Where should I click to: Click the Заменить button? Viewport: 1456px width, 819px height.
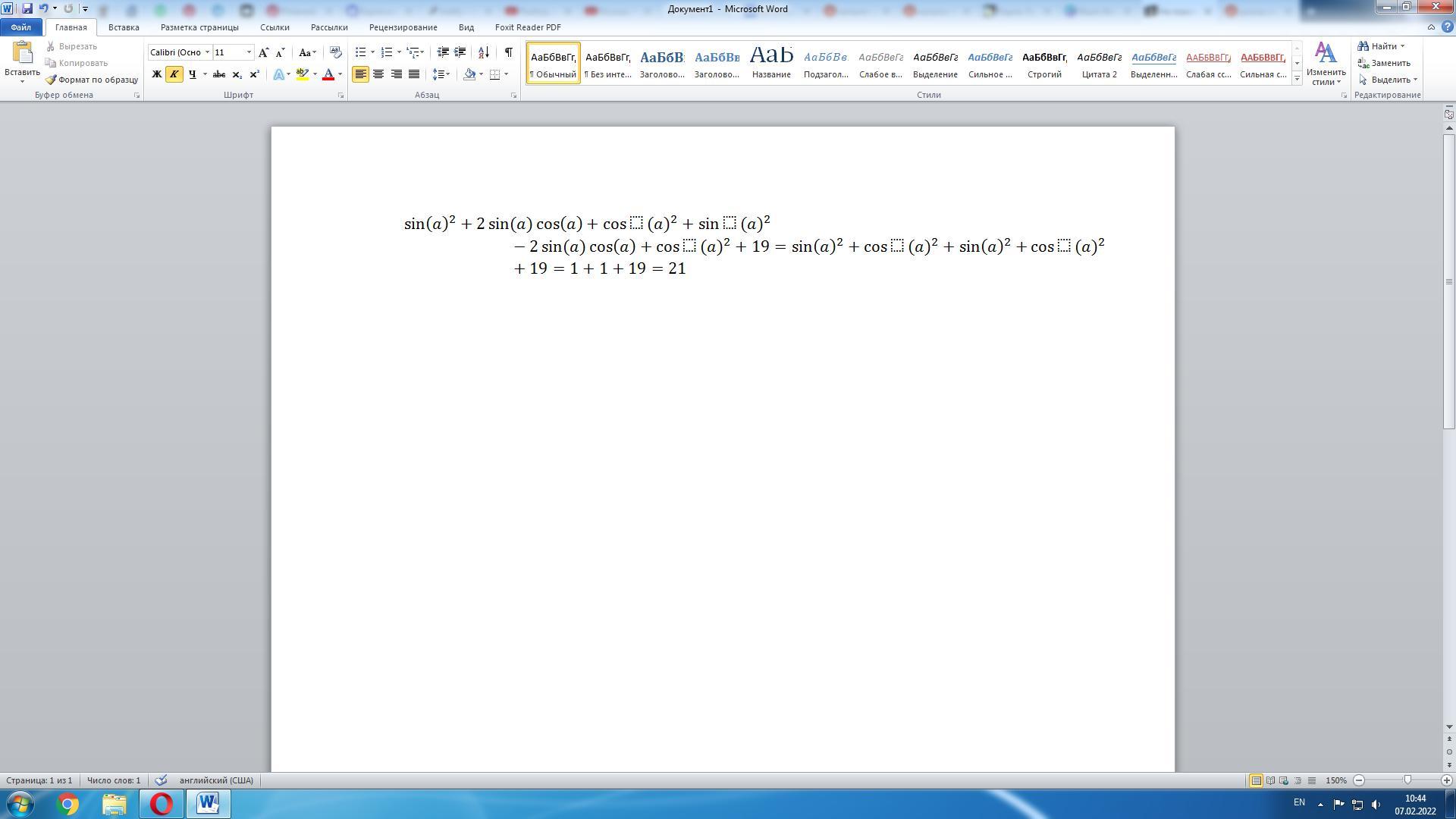1385,63
